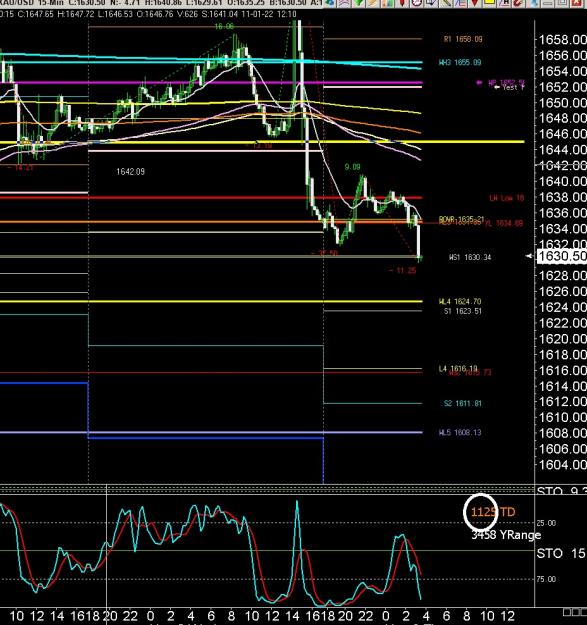Click the STO 15 indicator label

[x=561, y=553]
